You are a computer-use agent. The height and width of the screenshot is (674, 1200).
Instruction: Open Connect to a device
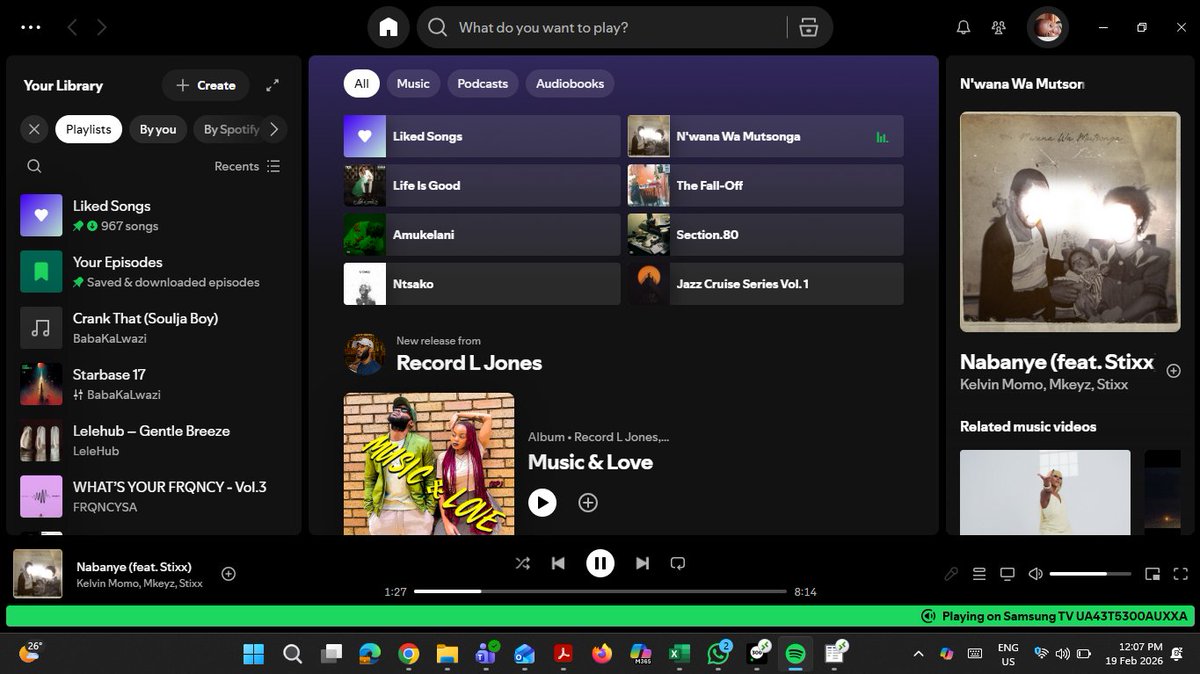tap(1007, 574)
